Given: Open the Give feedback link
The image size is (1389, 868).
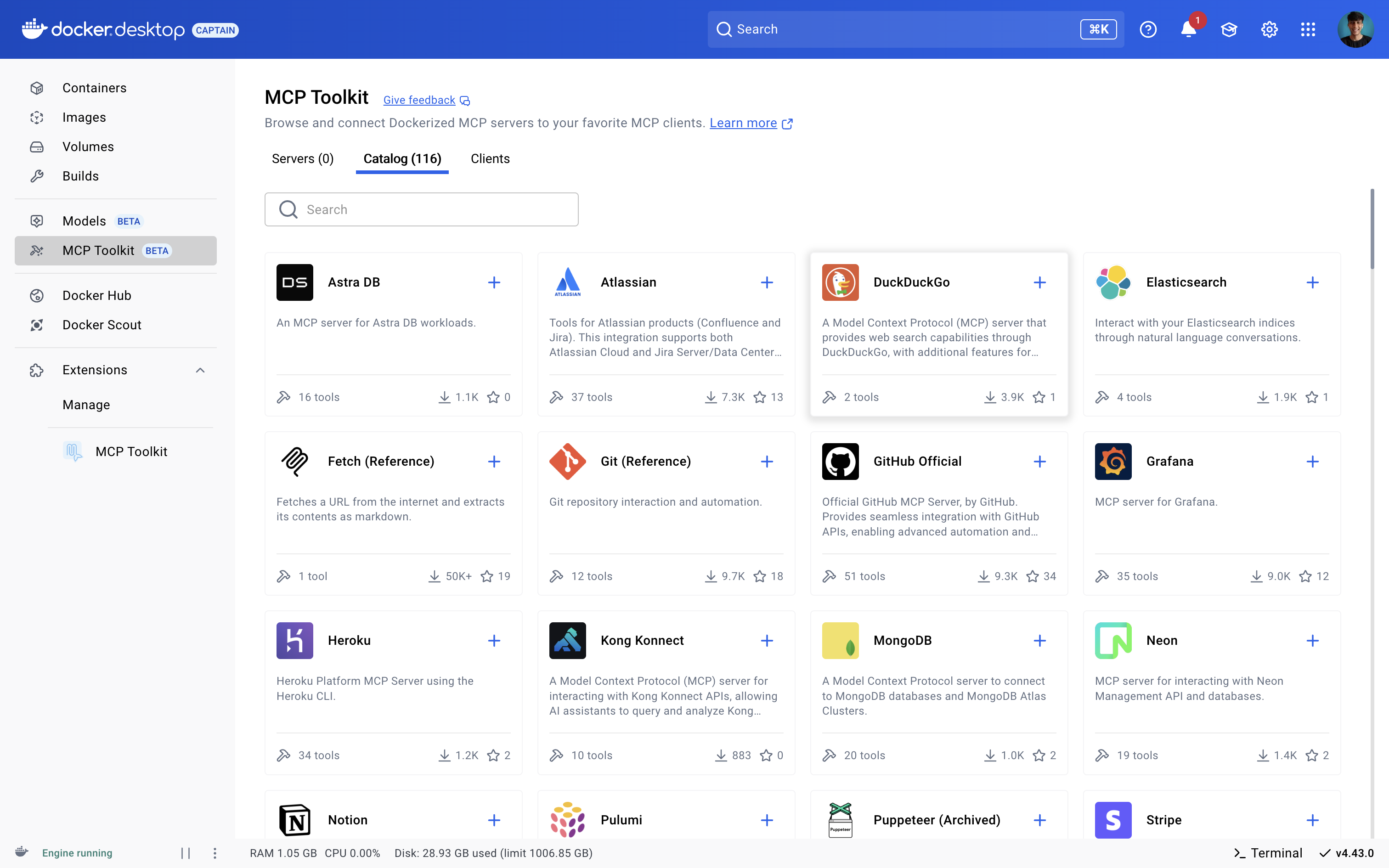Looking at the screenshot, I should click(x=419, y=101).
